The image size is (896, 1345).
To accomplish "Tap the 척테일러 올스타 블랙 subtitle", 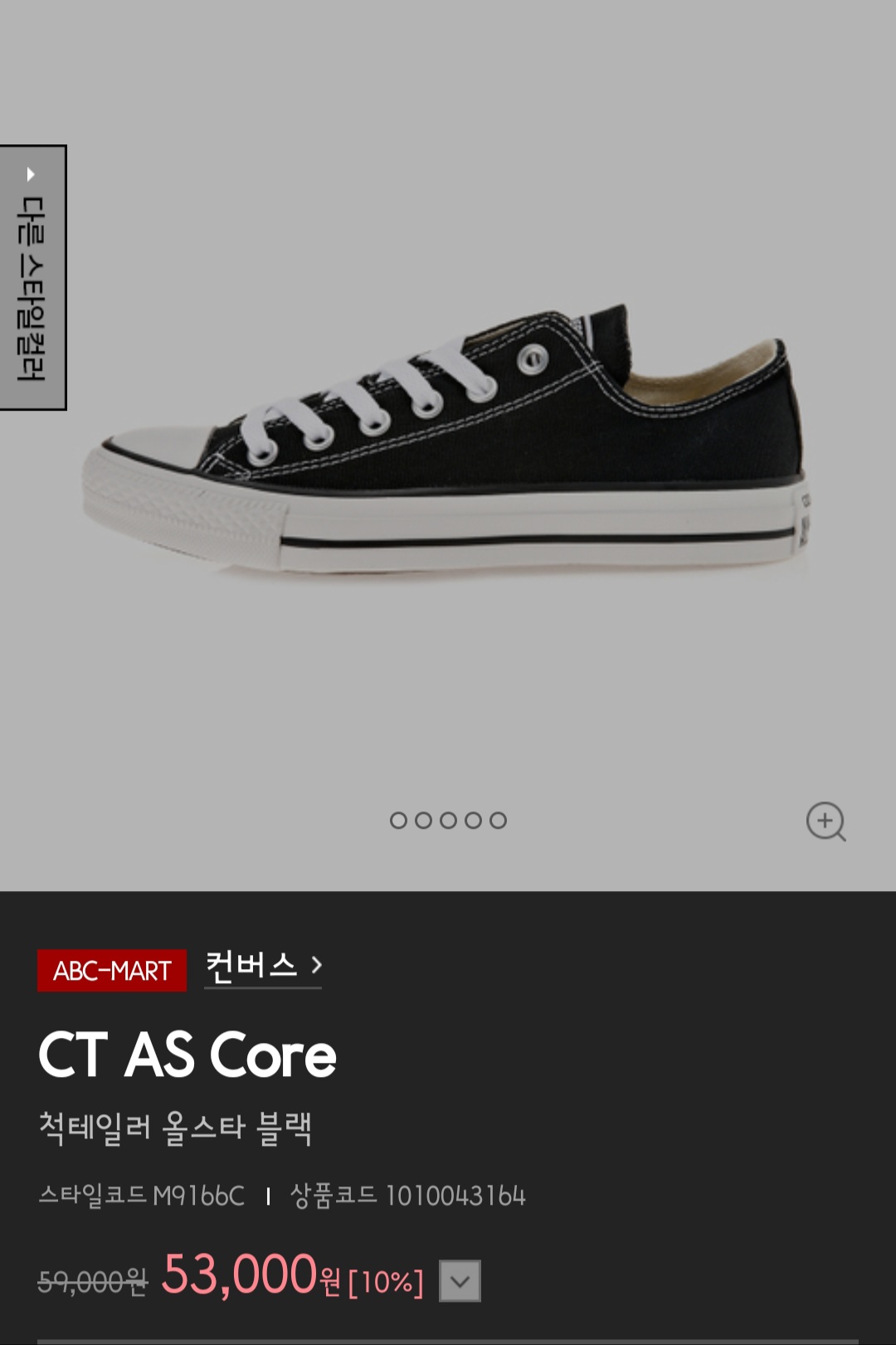I will pyautogui.click(x=175, y=1128).
